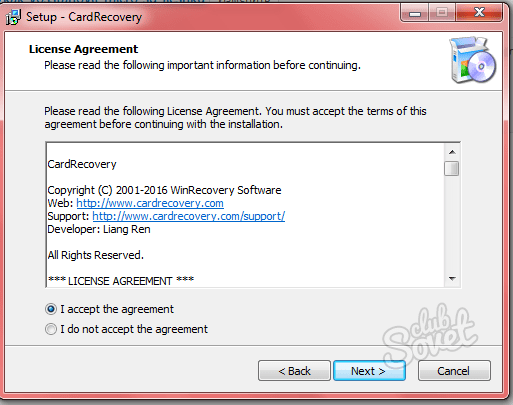
Task: Close the Setup - CardRecovery window
Action: 479,13
